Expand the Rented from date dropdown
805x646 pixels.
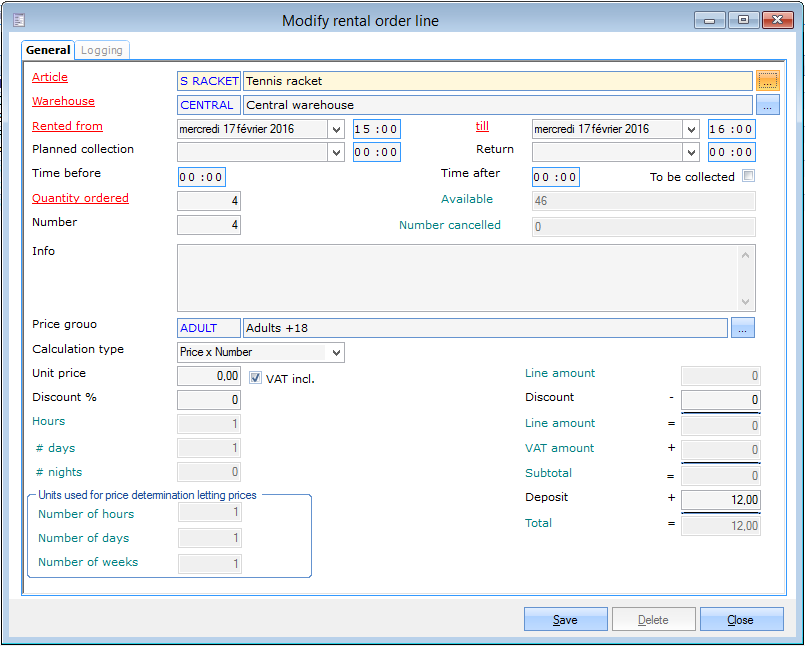pyautogui.click(x=335, y=129)
